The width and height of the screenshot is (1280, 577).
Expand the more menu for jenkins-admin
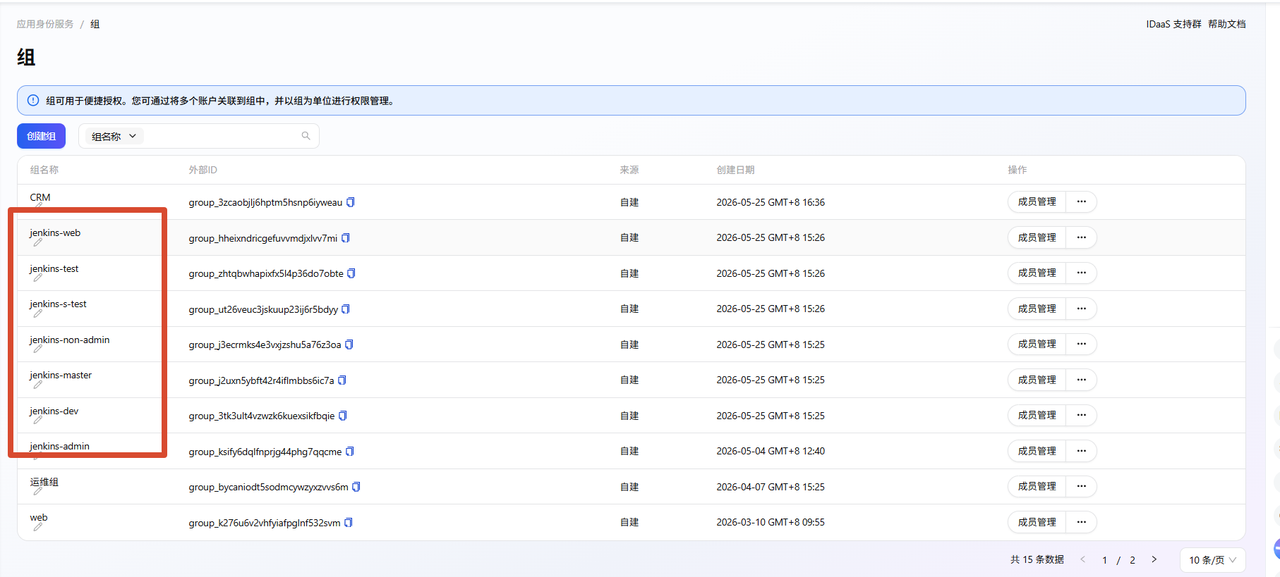click(x=1081, y=451)
